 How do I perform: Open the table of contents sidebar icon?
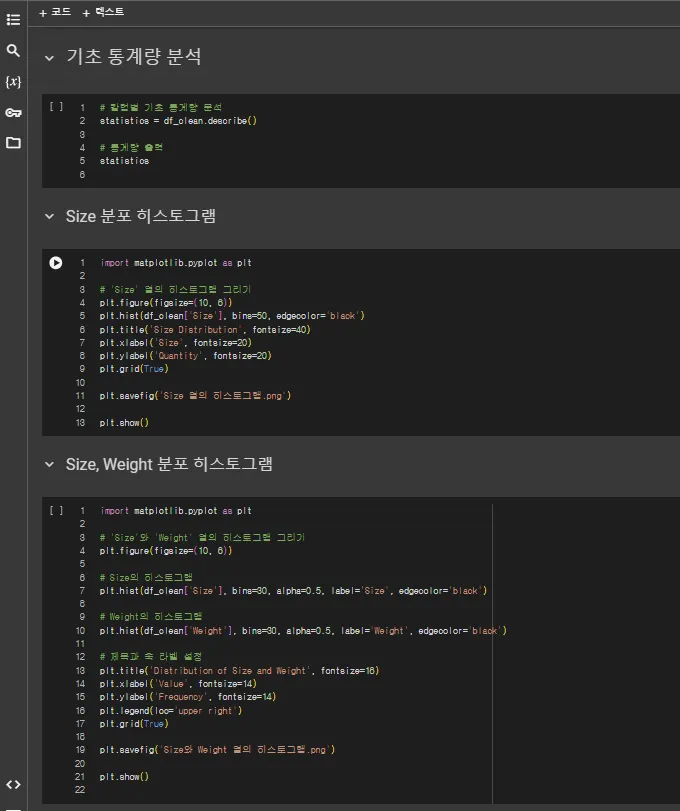pos(13,20)
